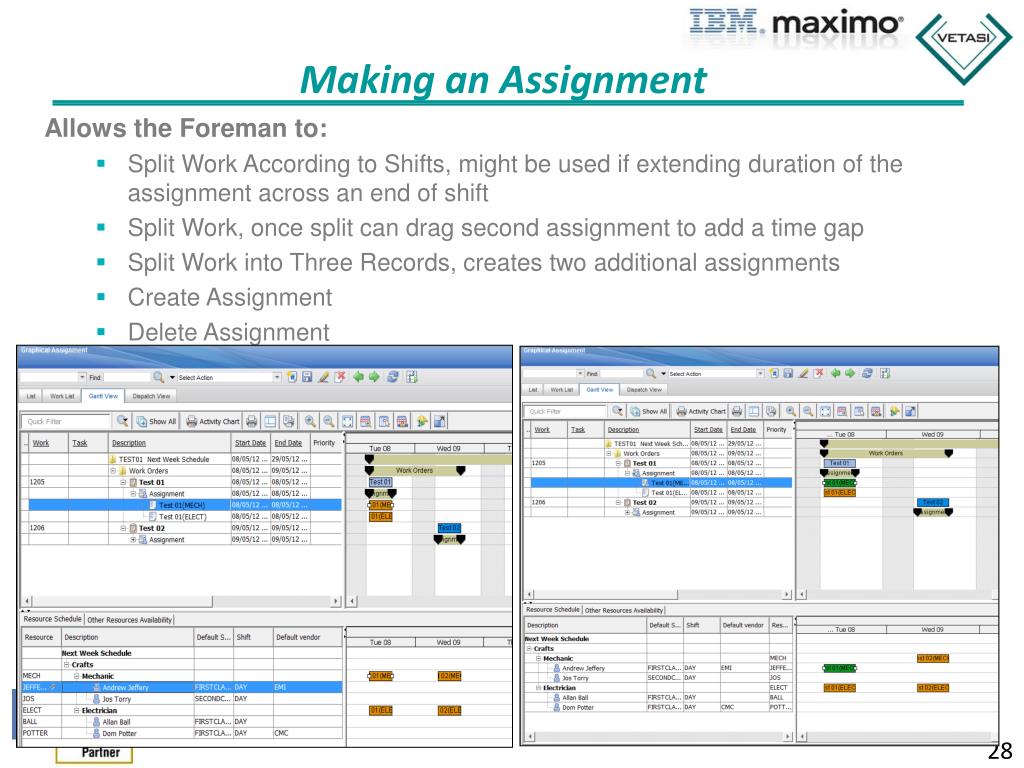The image size is (1024, 768).
Task: Click Activity Chart button in right window
Action: (x=701, y=411)
